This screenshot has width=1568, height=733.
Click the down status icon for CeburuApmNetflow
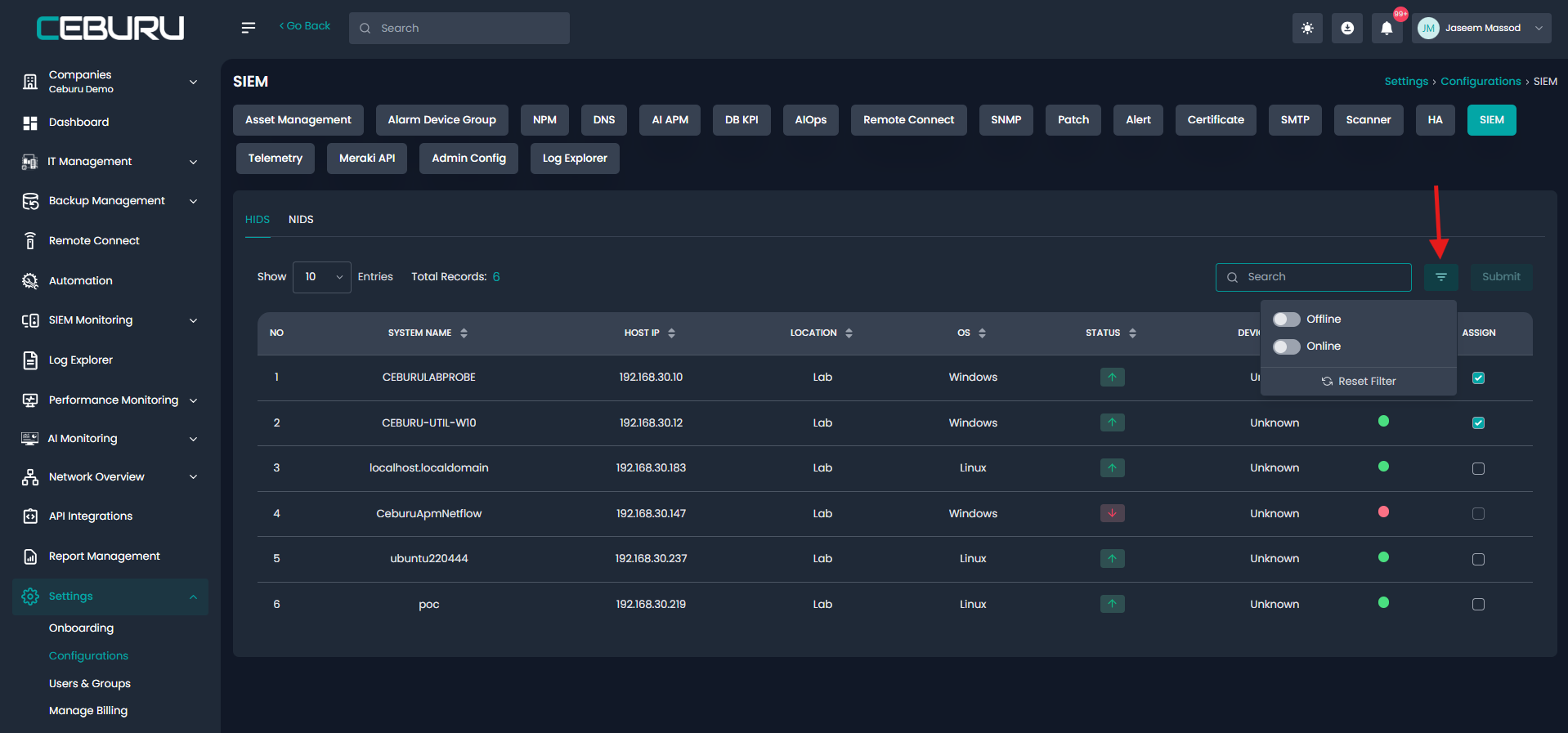[x=1112, y=513]
